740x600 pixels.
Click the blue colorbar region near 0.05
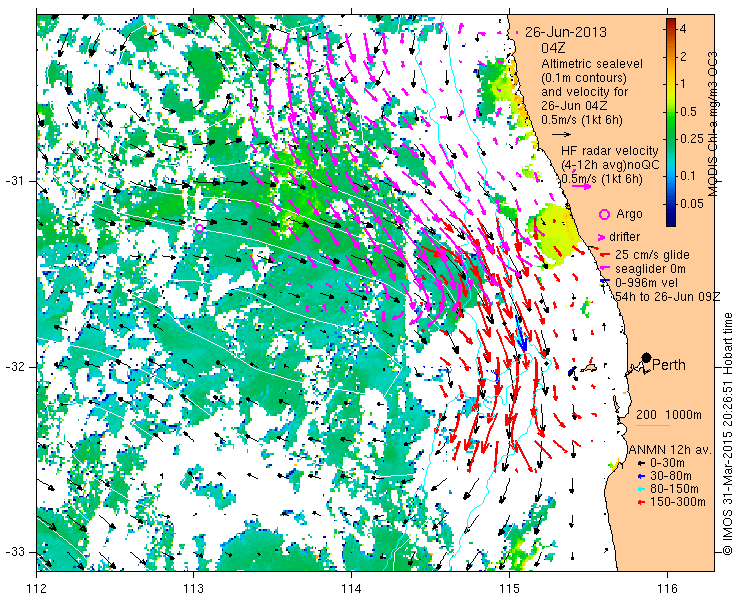click(671, 203)
